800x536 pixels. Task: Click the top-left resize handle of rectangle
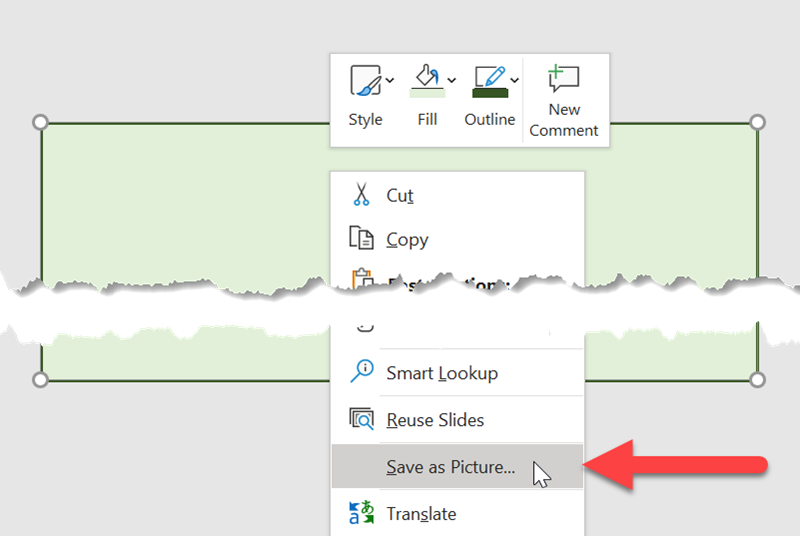click(40, 122)
